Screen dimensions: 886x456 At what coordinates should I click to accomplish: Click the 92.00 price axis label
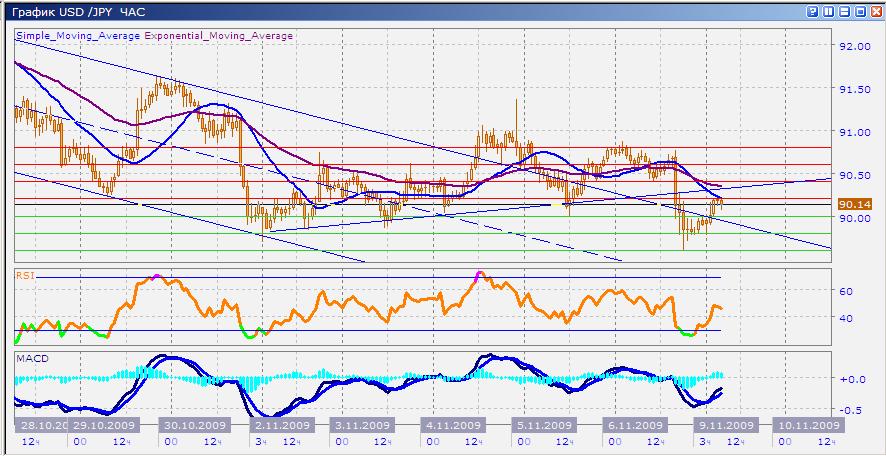(855, 46)
